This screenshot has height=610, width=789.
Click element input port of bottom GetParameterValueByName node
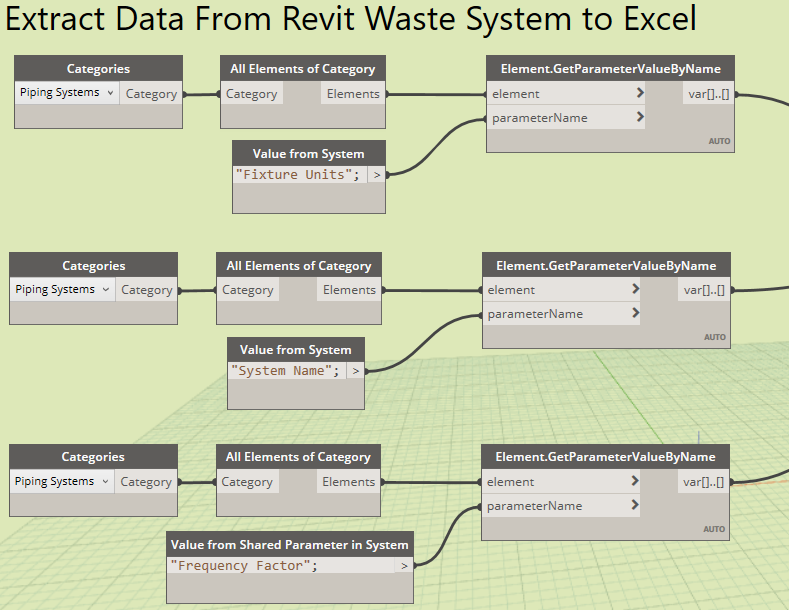(561, 481)
